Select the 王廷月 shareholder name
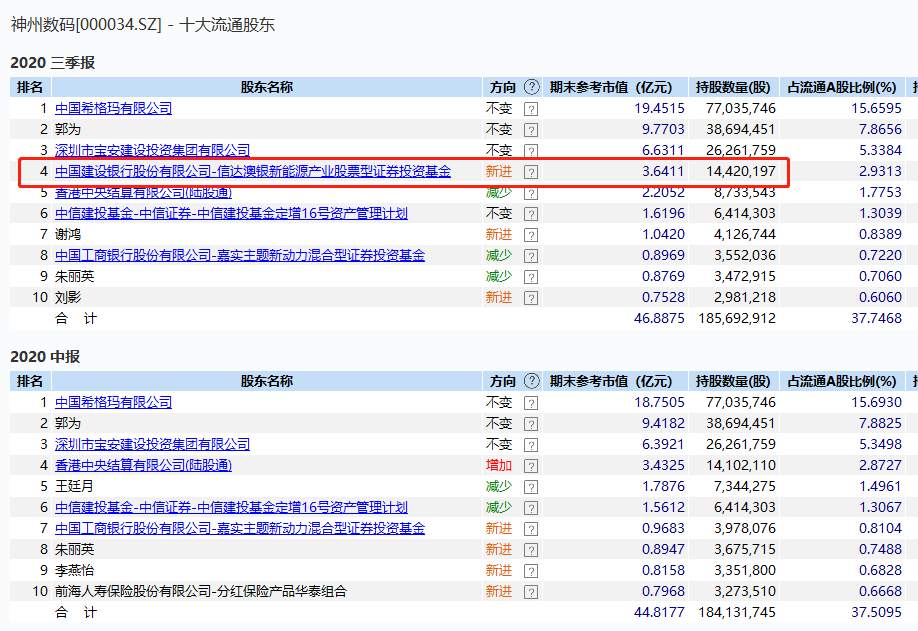Viewport: 918px width, 631px height. tap(74, 486)
